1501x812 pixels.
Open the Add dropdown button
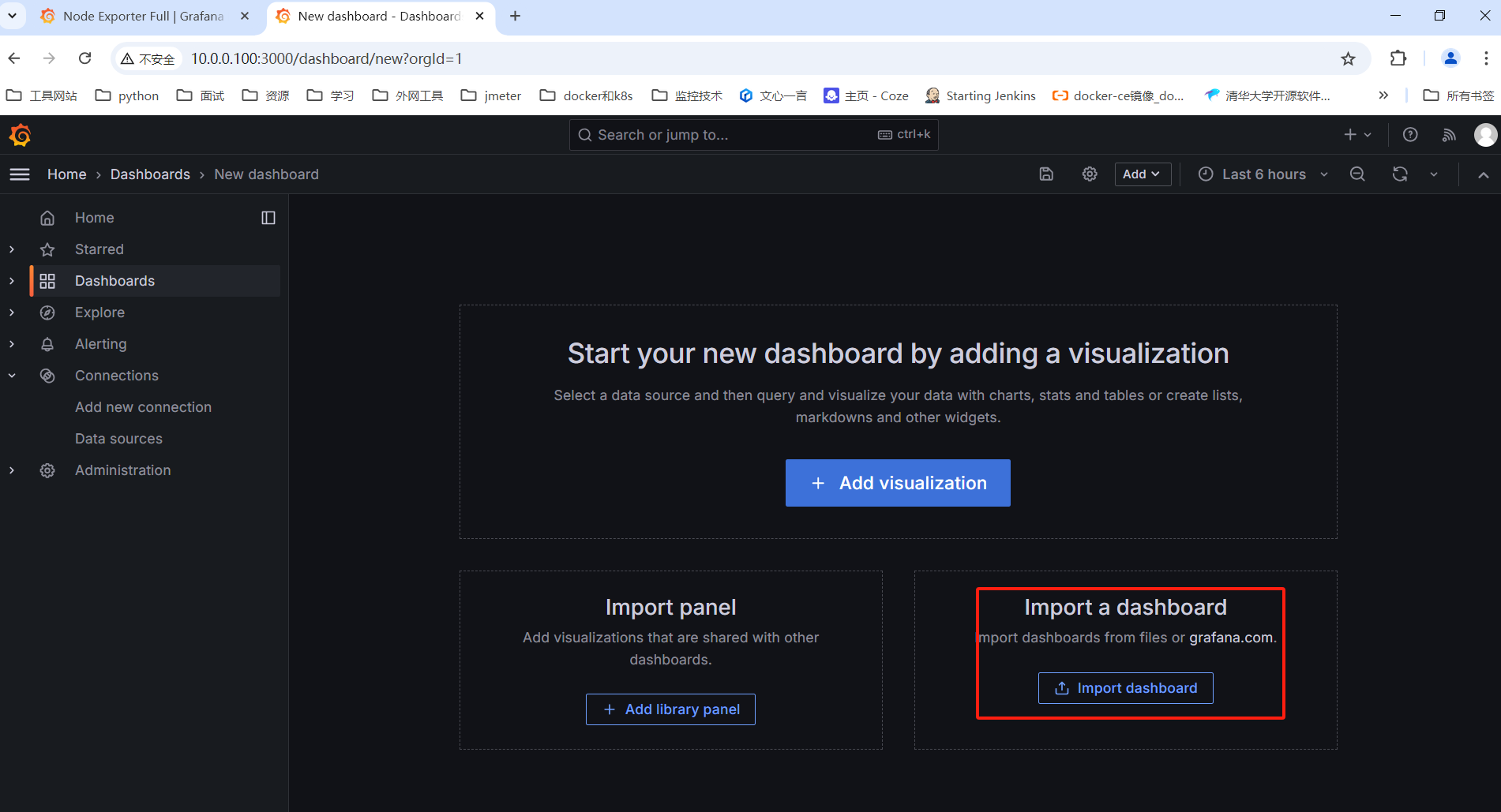click(1142, 174)
